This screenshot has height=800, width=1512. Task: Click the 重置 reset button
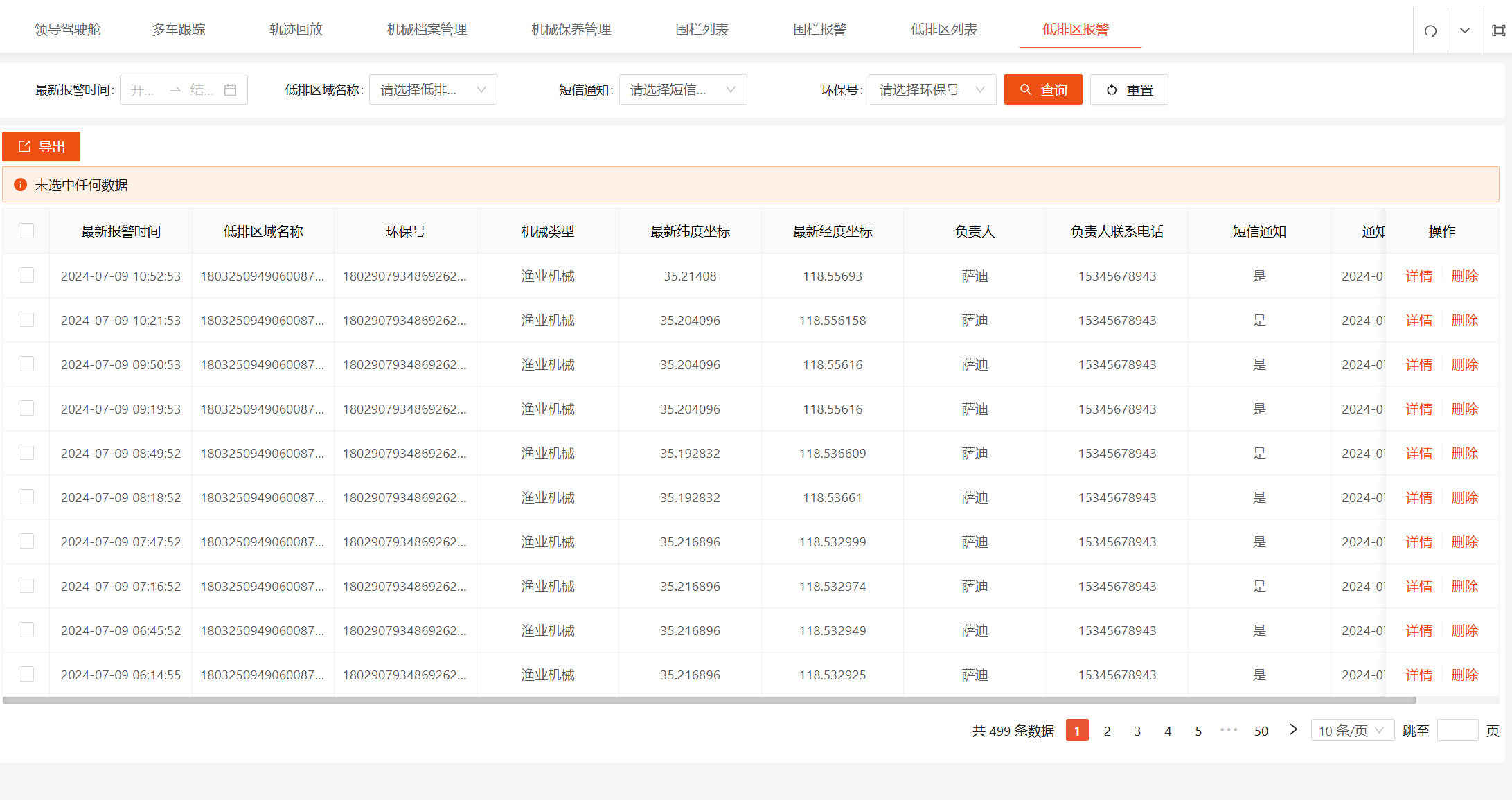click(x=1129, y=89)
